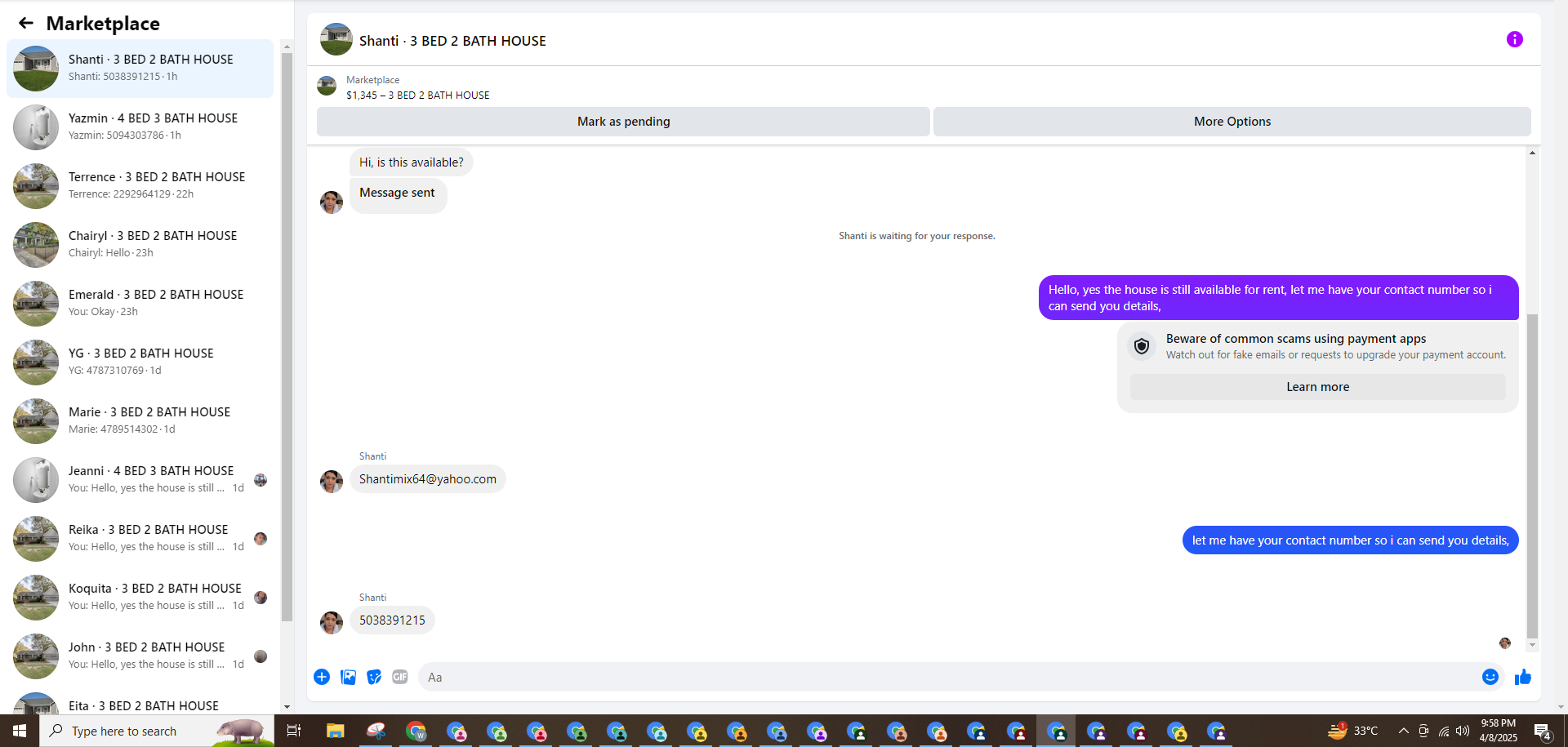Open John 3 BED 2 BATH conversation
Screen dimensions: 1568x747
coord(140,656)
